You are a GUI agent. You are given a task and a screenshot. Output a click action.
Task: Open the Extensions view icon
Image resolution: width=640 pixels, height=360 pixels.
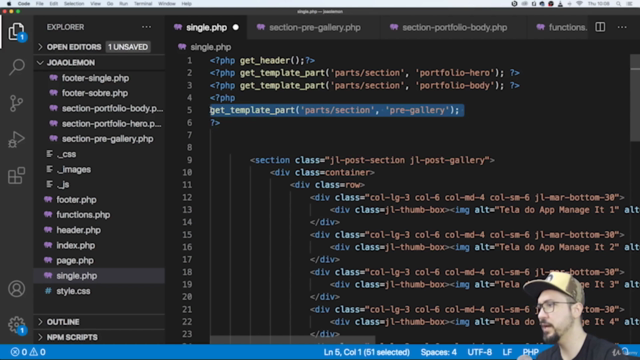[16, 176]
